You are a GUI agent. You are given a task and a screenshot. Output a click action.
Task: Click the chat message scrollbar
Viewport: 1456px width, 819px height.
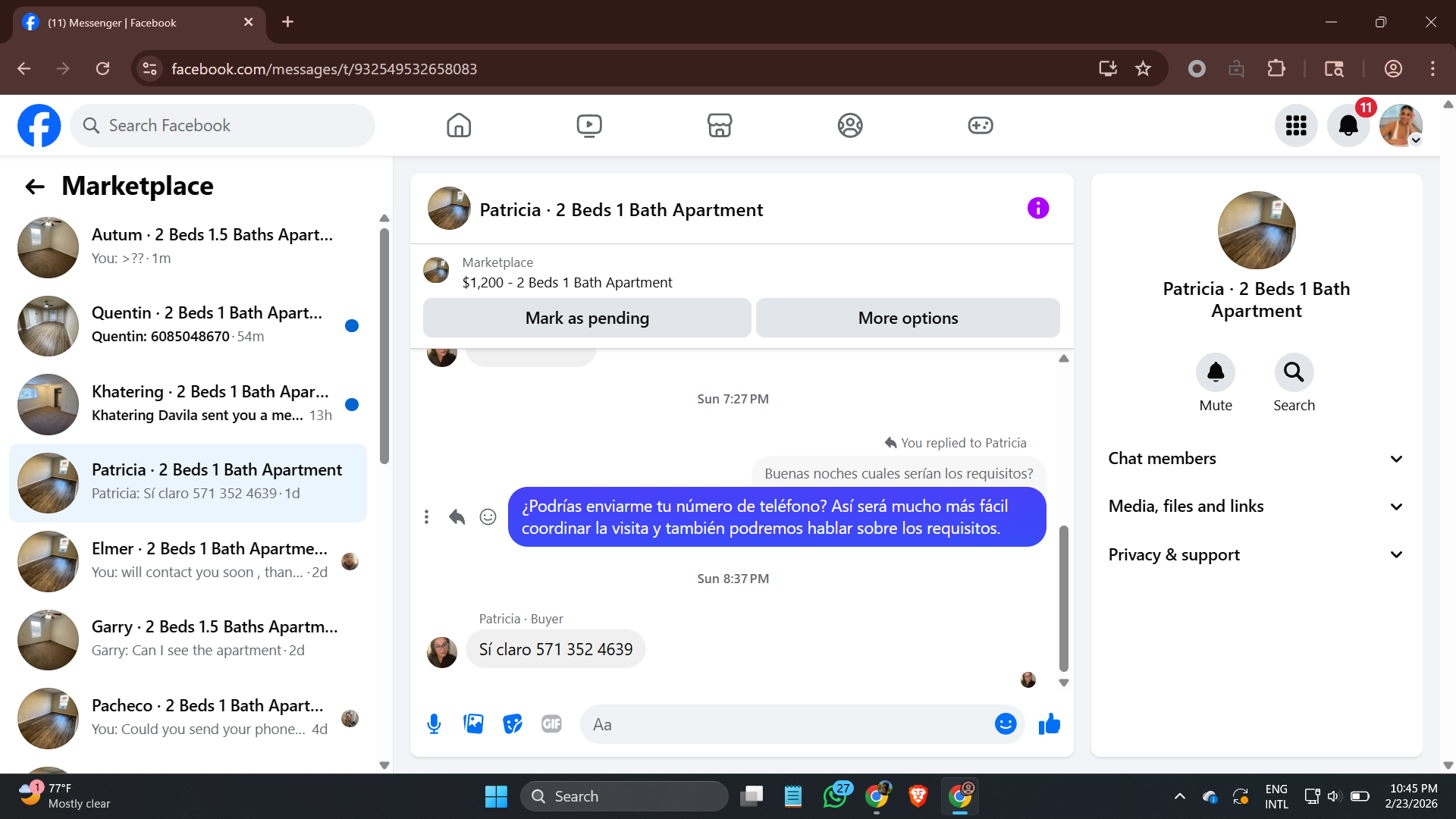(1063, 598)
